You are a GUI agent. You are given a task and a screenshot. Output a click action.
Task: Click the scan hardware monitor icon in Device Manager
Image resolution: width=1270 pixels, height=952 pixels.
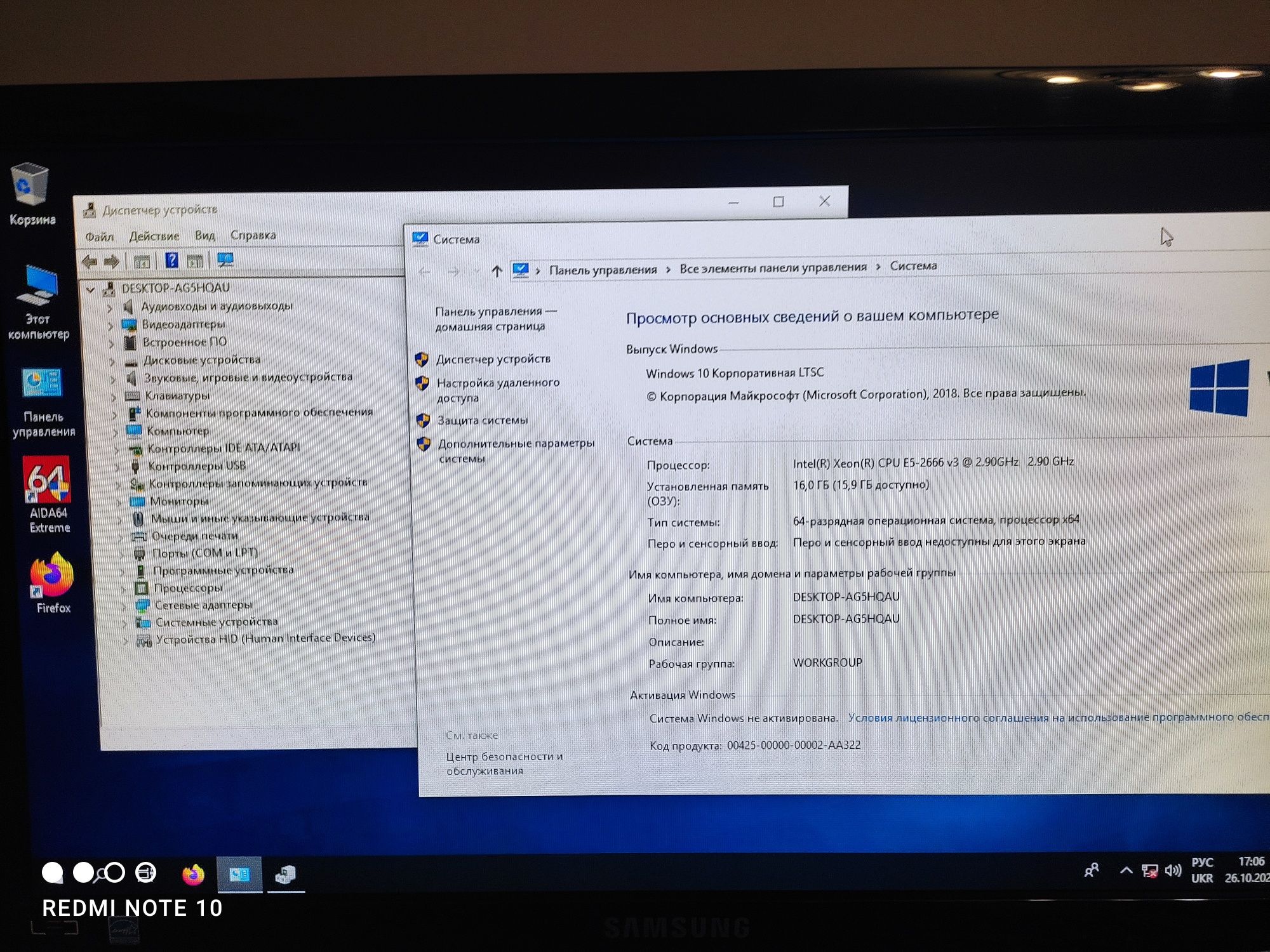click(x=225, y=260)
